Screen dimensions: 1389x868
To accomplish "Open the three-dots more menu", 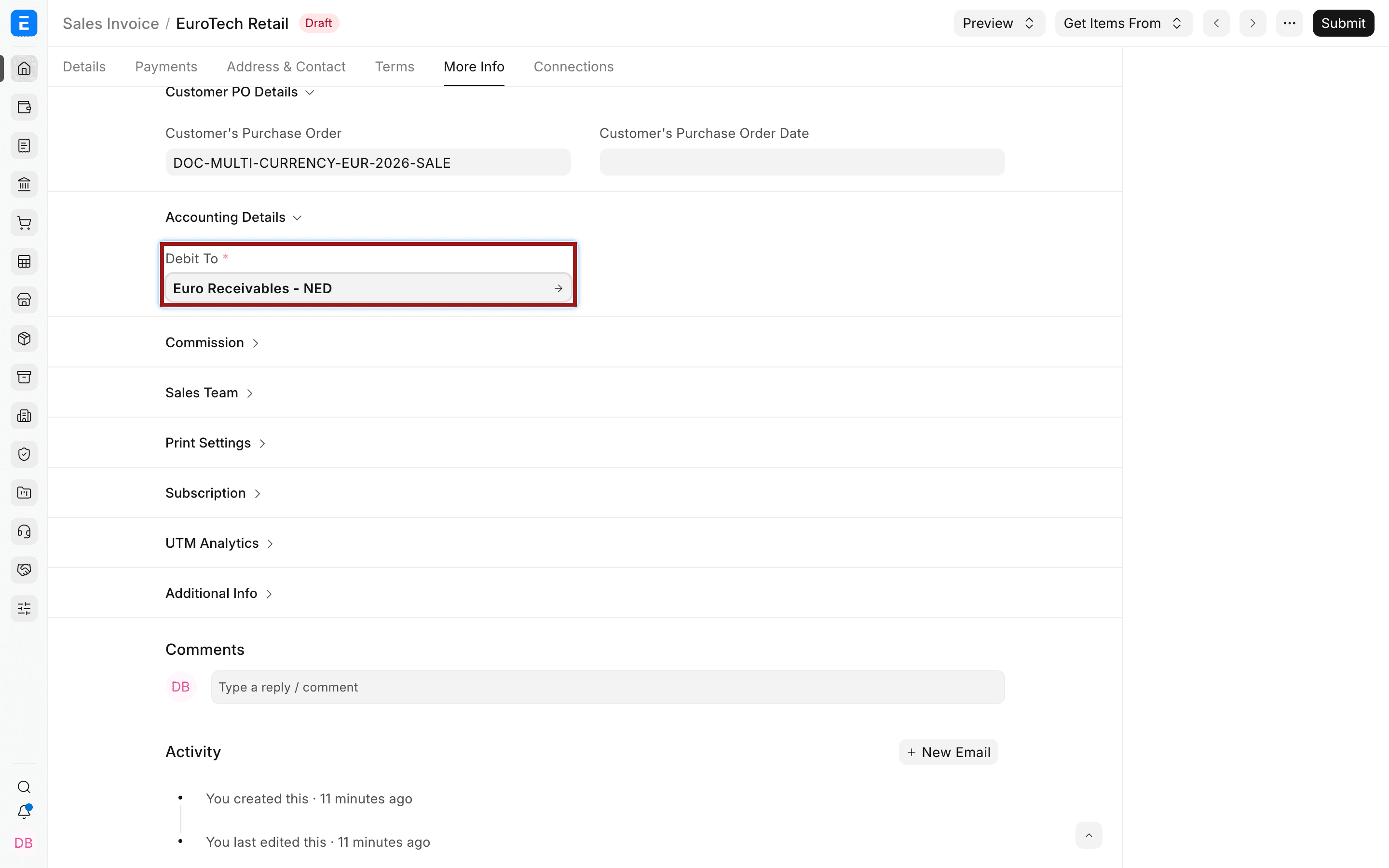I will (x=1290, y=23).
